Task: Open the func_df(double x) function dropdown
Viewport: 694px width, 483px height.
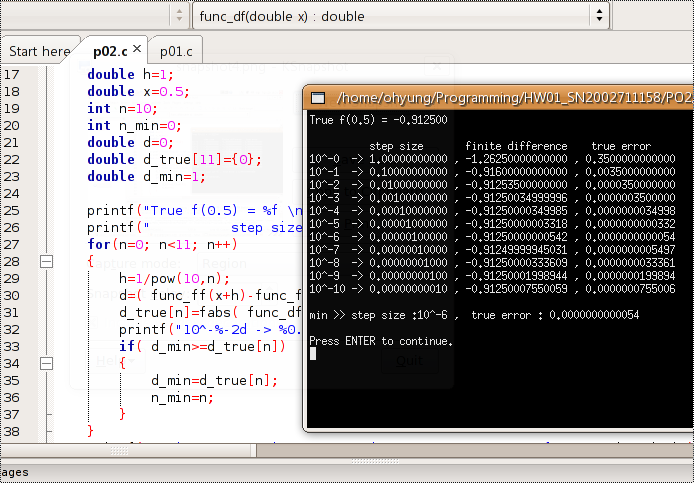Action: pos(401,15)
